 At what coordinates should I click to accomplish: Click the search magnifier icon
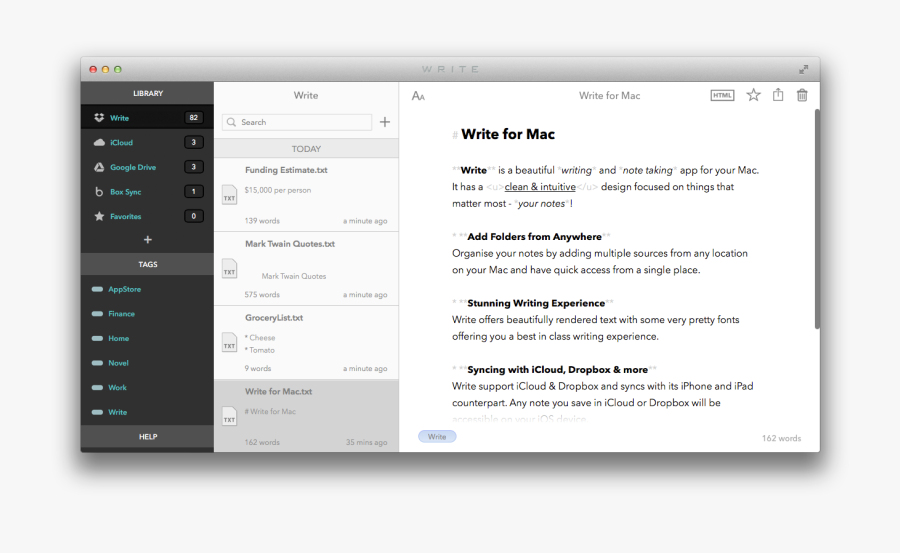pyautogui.click(x=231, y=122)
